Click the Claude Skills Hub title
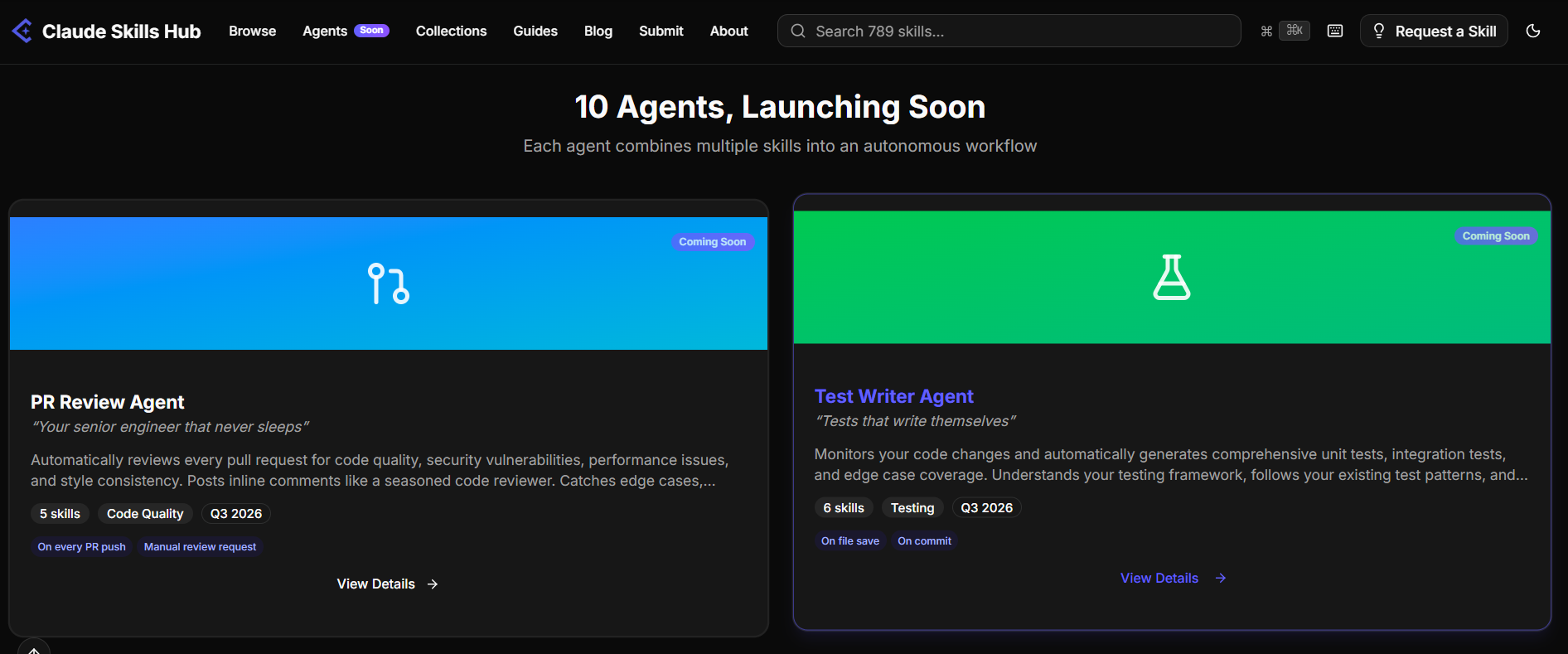The width and height of the screenshot is (1568, 654). coord(122,31)
